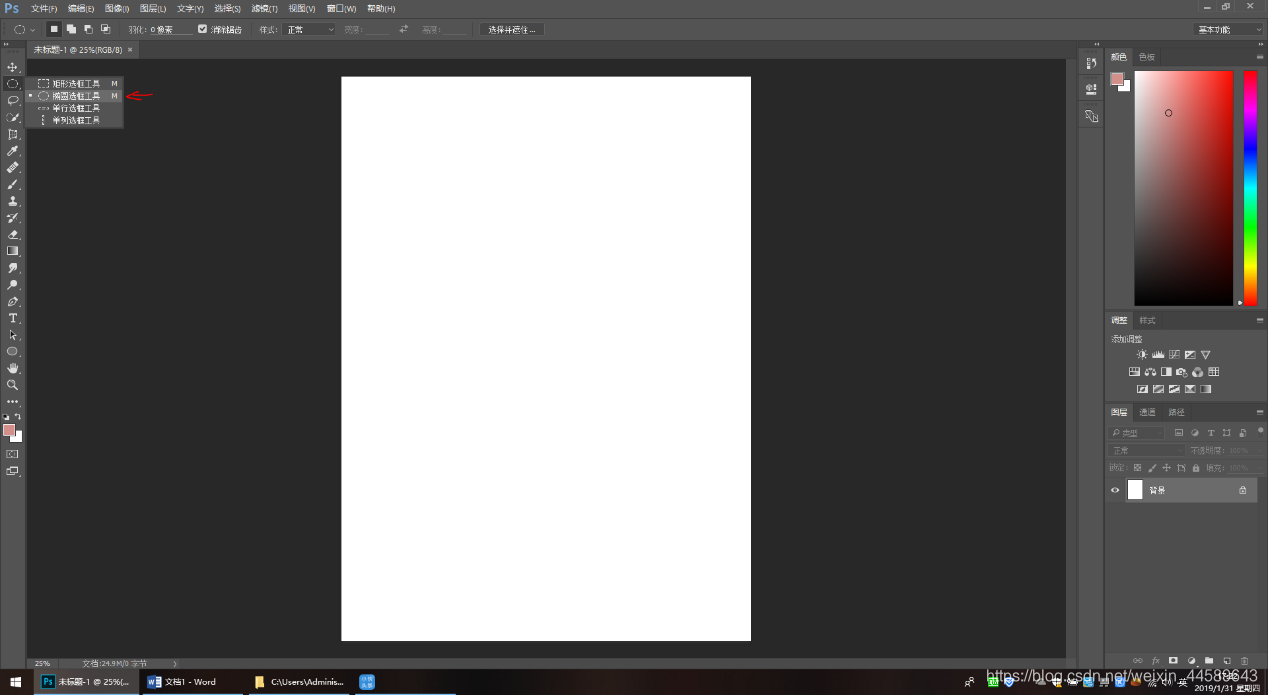
Task: Select the Path Selection tool
Action: (x=13, y=335)
